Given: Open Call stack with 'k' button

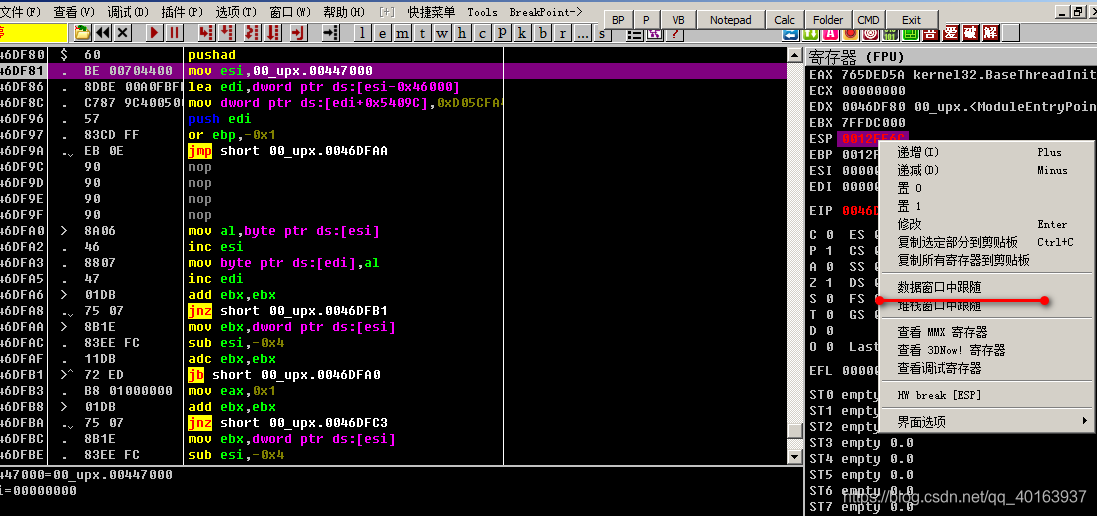Looking at the screenshot, I should click(x=522, y=33).
